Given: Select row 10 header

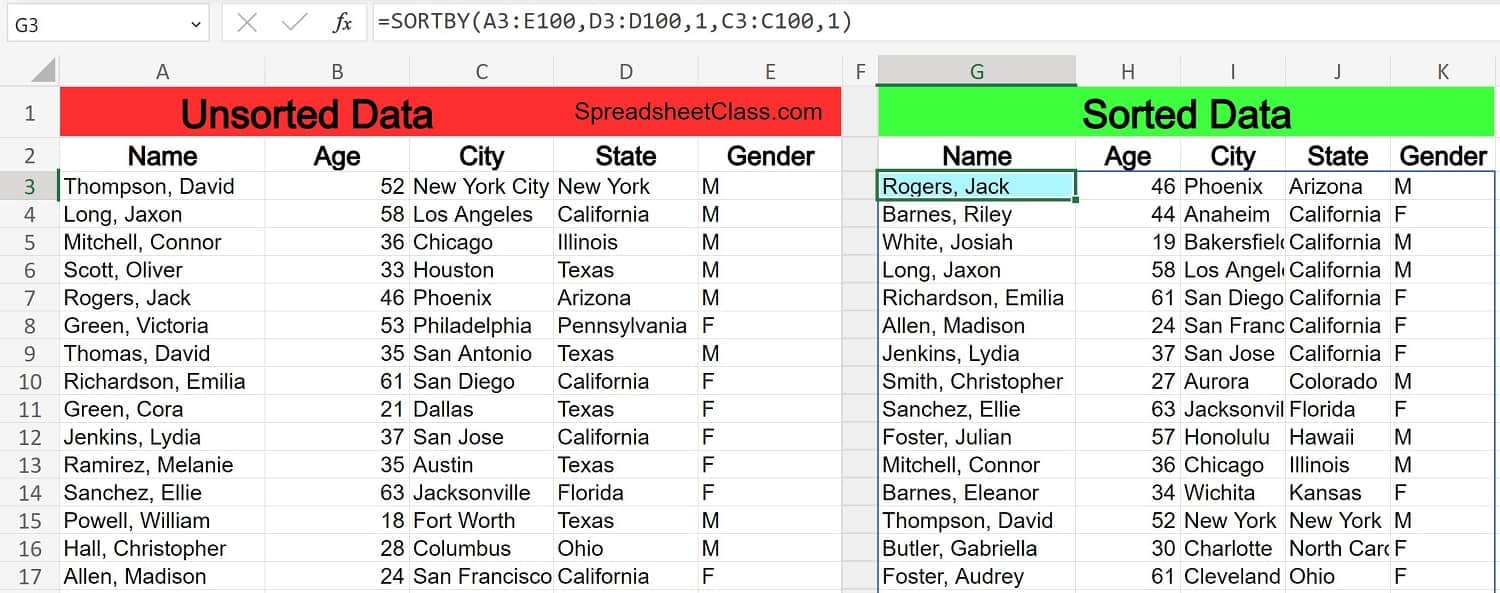Looking at the screenshot, I should click(29, 382).
